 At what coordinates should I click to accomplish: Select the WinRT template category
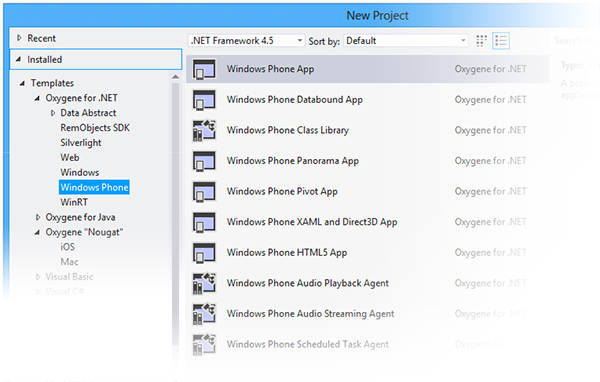click(74, 202)
